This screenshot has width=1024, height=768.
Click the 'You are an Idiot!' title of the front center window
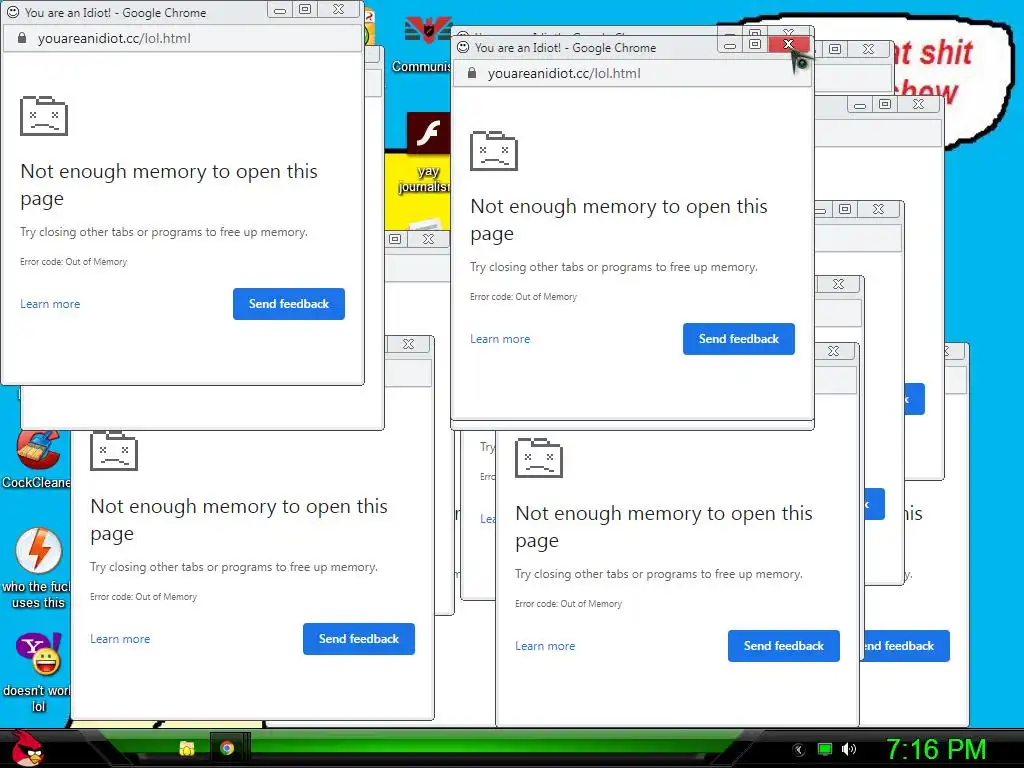(x=566, y=48)
